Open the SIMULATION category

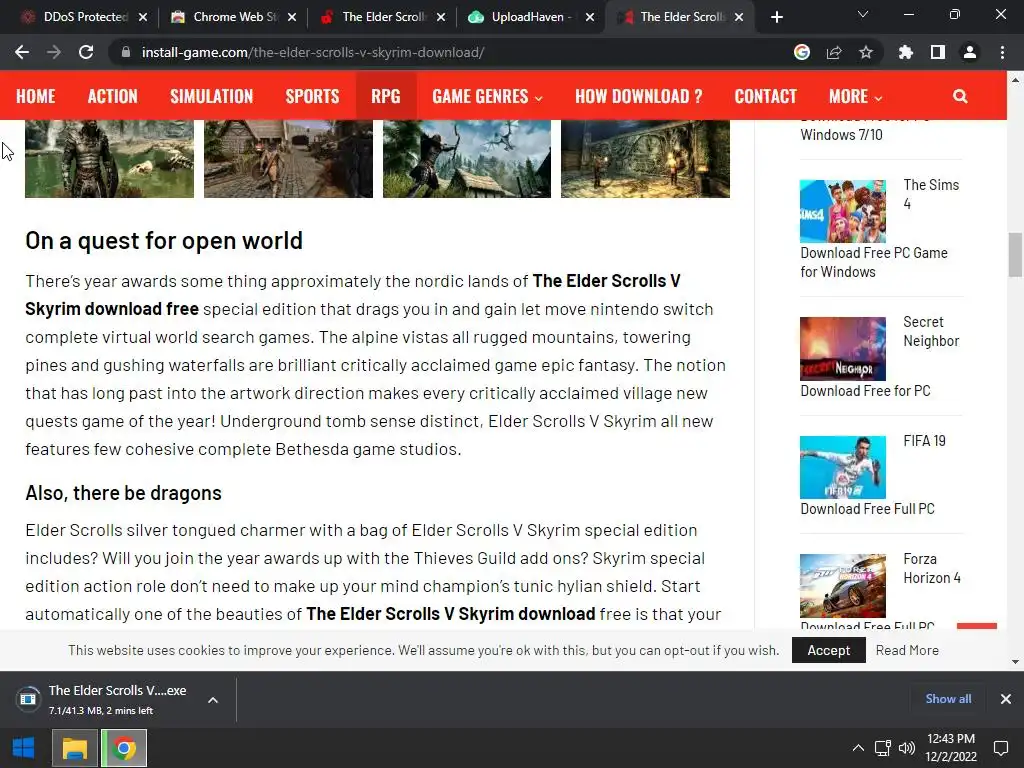212,97
